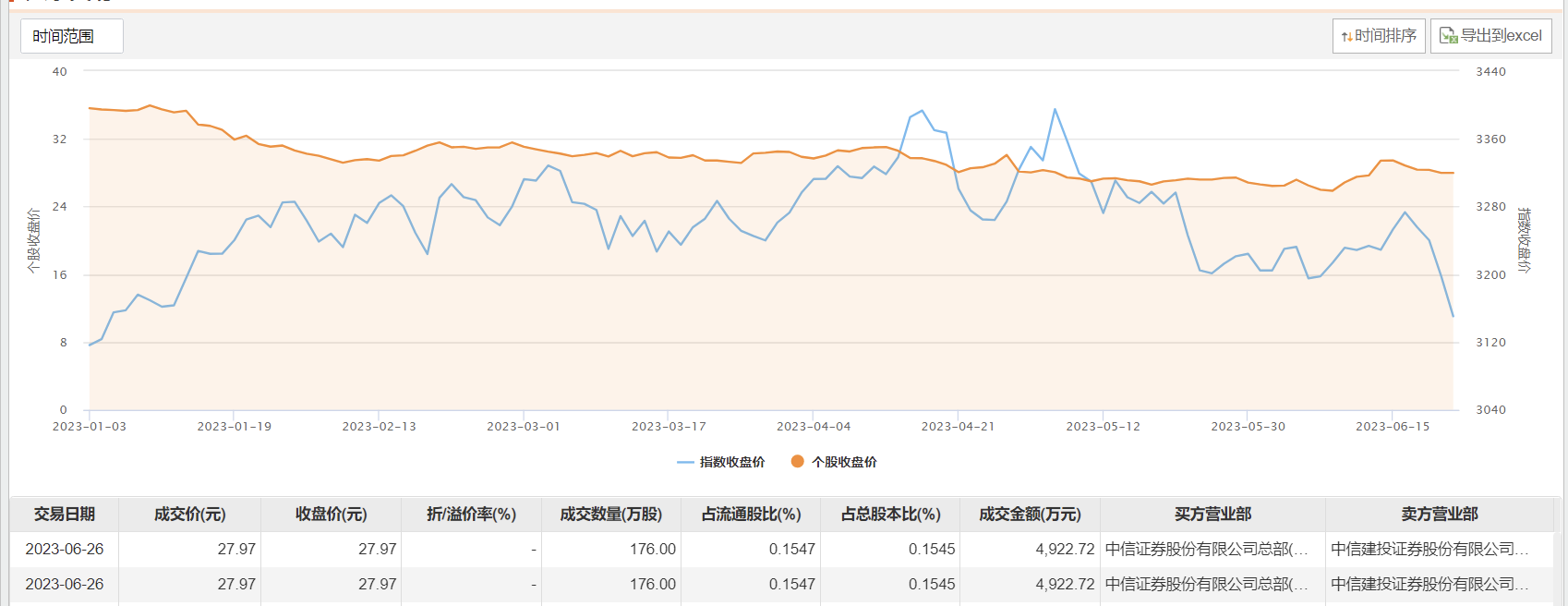Click second row buyer 中信证券股份有限公司总部
Viewport: 1568px width, 606px height.
(x=1207, y=584)
